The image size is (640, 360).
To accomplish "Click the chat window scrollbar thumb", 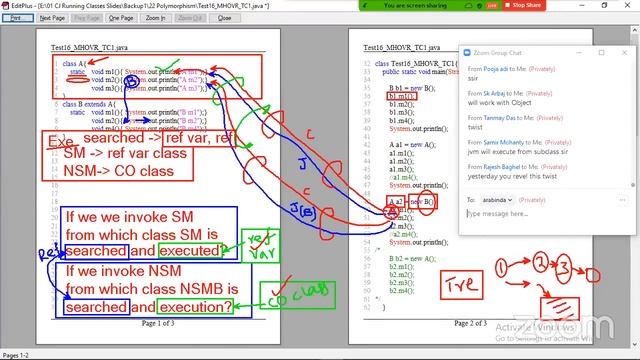I will click(x=633, y=185).
